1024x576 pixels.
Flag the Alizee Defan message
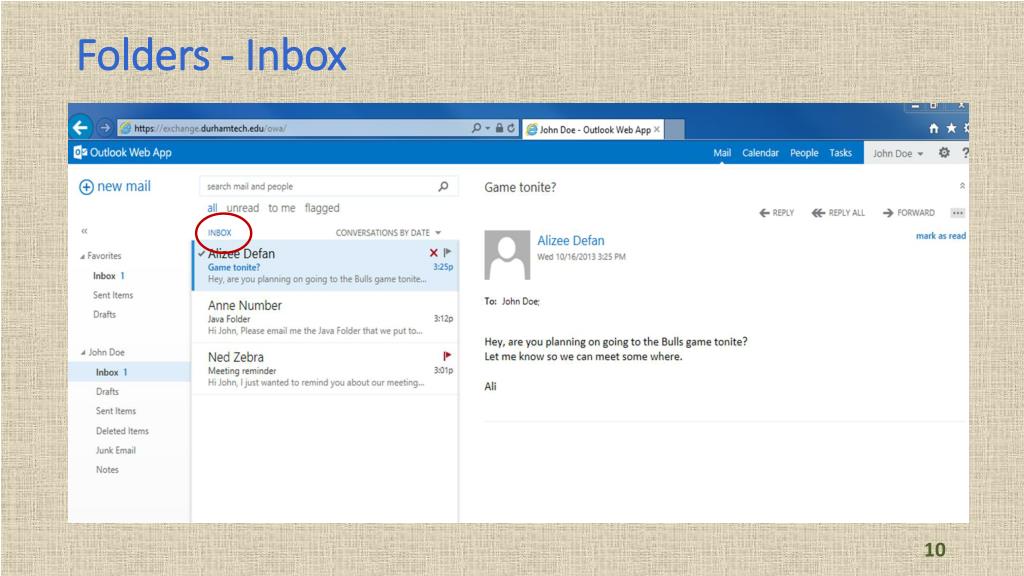447,252
